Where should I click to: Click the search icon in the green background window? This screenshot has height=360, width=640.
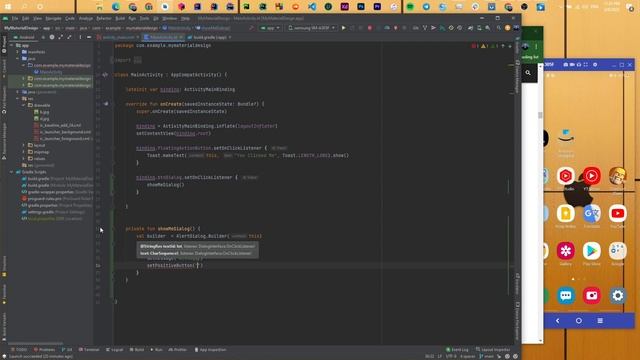(528, 73)
